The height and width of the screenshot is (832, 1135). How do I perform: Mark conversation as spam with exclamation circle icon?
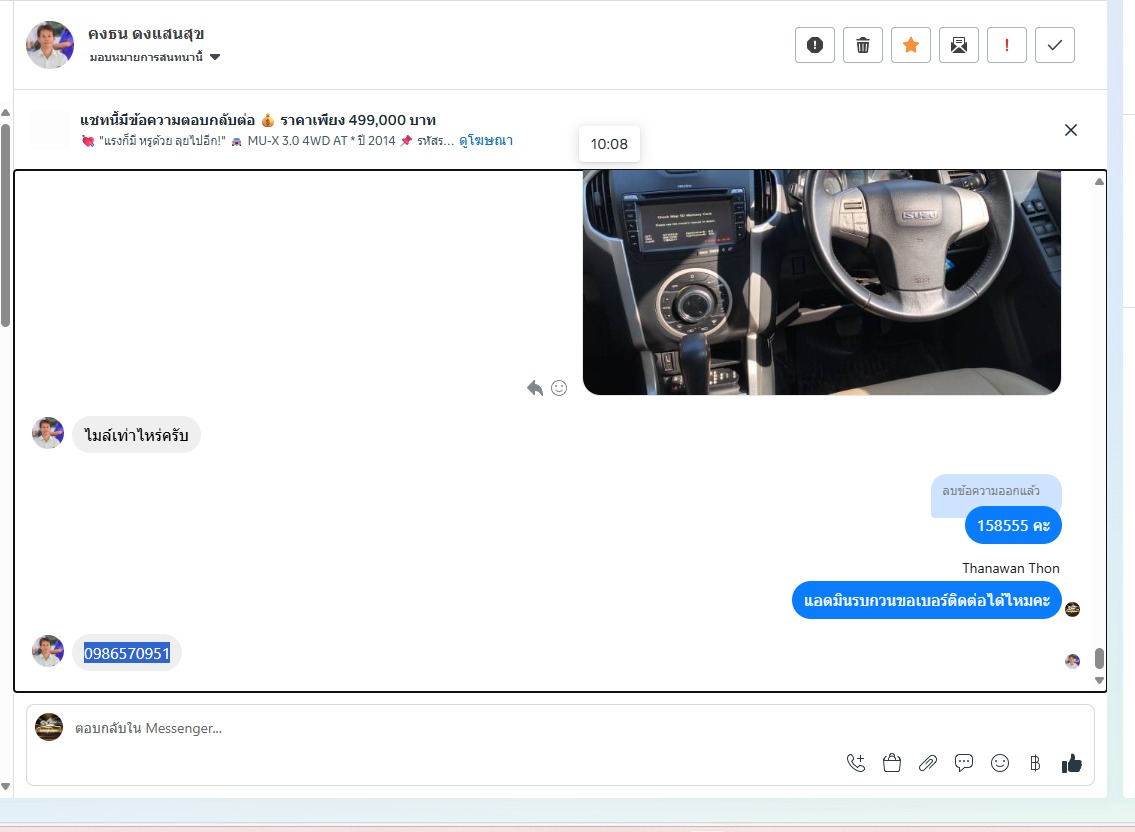814,46
